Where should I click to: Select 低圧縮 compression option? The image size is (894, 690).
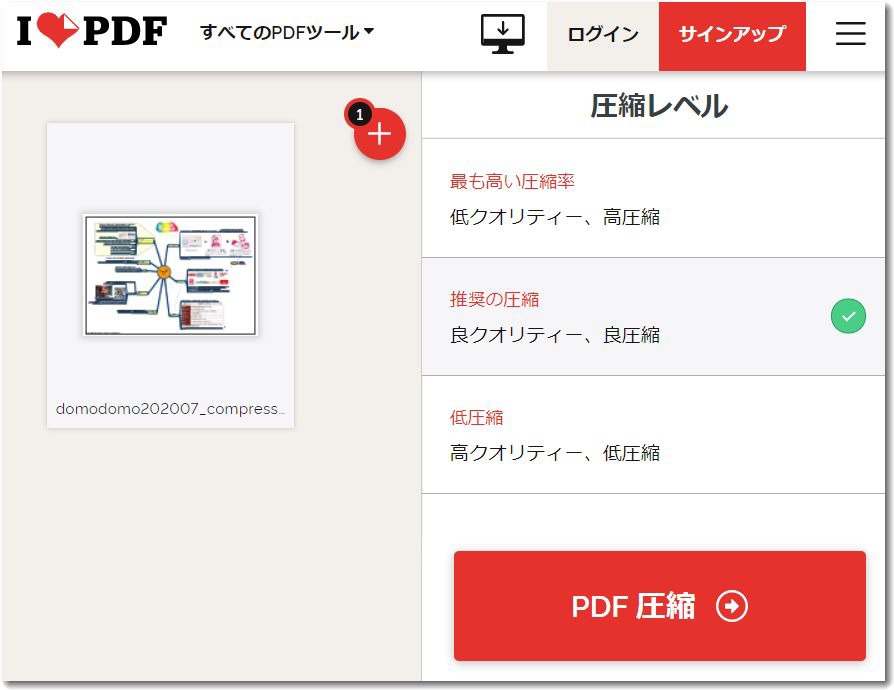(x=653, y=435)
